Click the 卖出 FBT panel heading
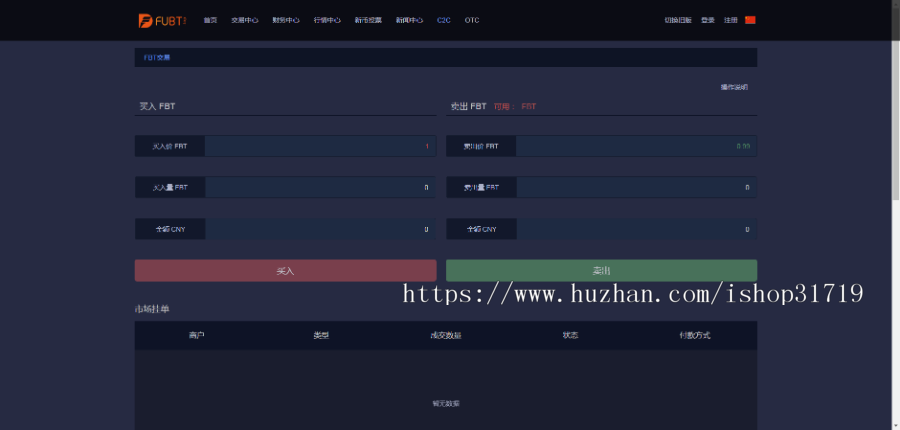 click(x=468, y=106)
